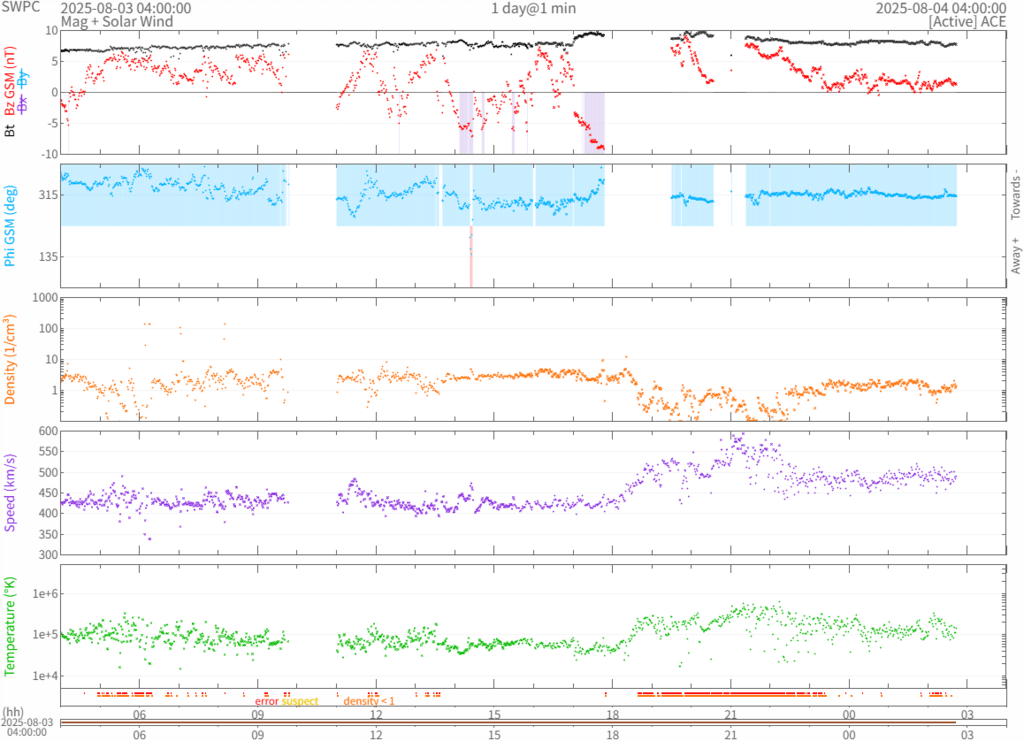Toggle the Bt series label
This screenshot has width=1024, height=741.
pos(10,130)
